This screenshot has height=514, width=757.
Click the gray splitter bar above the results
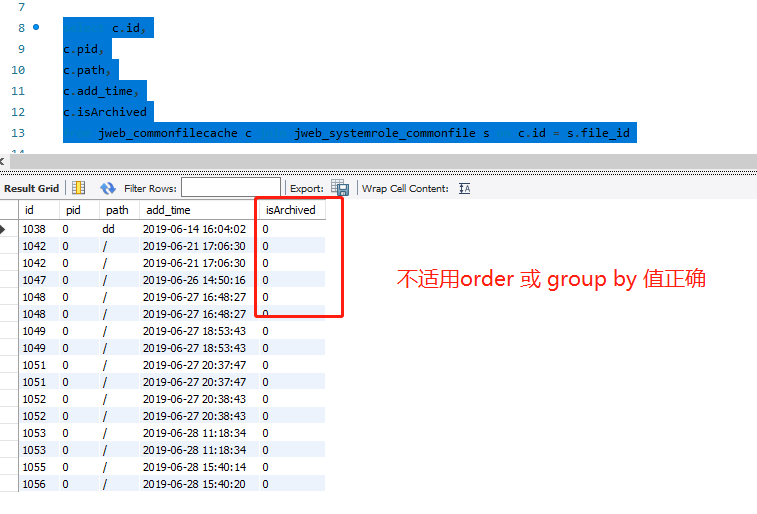pos(378,161)
